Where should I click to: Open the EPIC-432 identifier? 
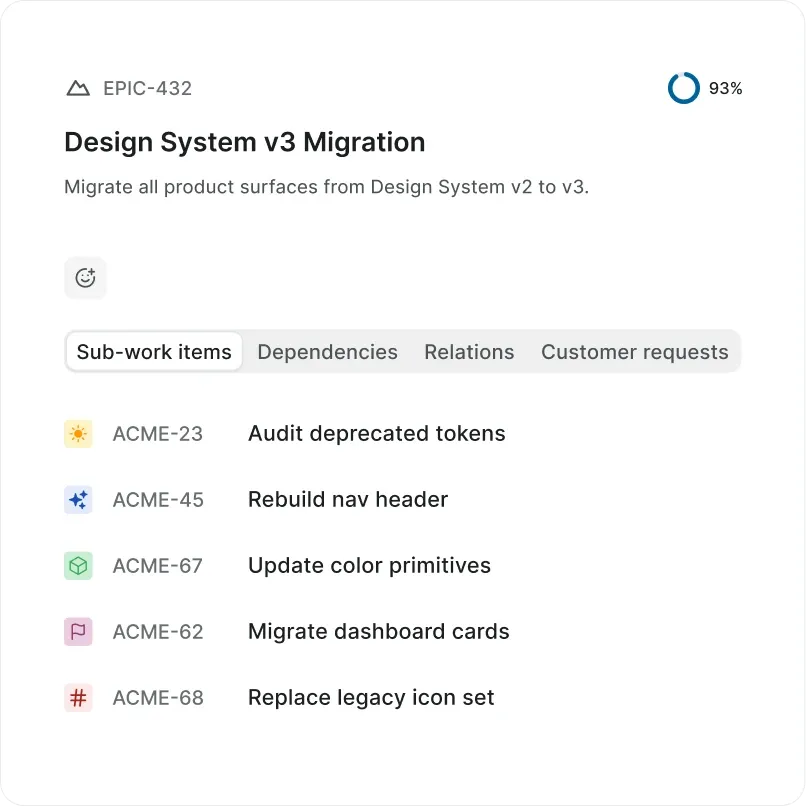[148, 88]
